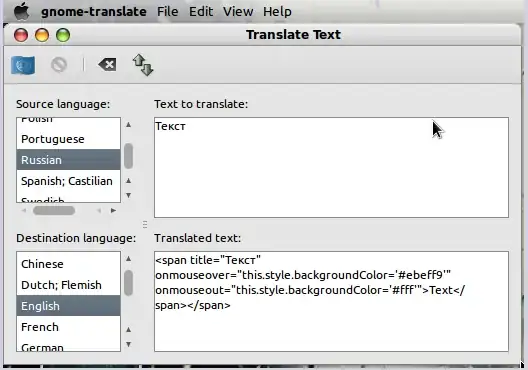Click destination list top scroll-up arrow
This screenshot has width=528, height=370.
(x=128, y=259)
